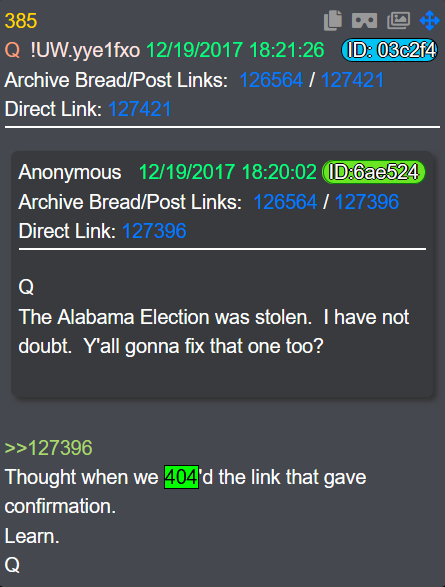Image resolution: width=445 pixels, height=587 pixels.
Task: Click the Anonymous poster name
Action: coord(70,172)
